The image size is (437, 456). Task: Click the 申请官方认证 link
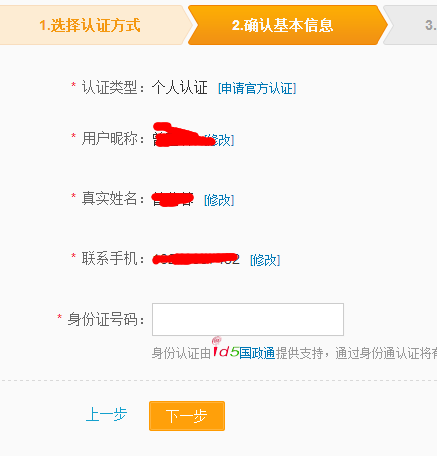pyautogui.click(x=257, y=89)
